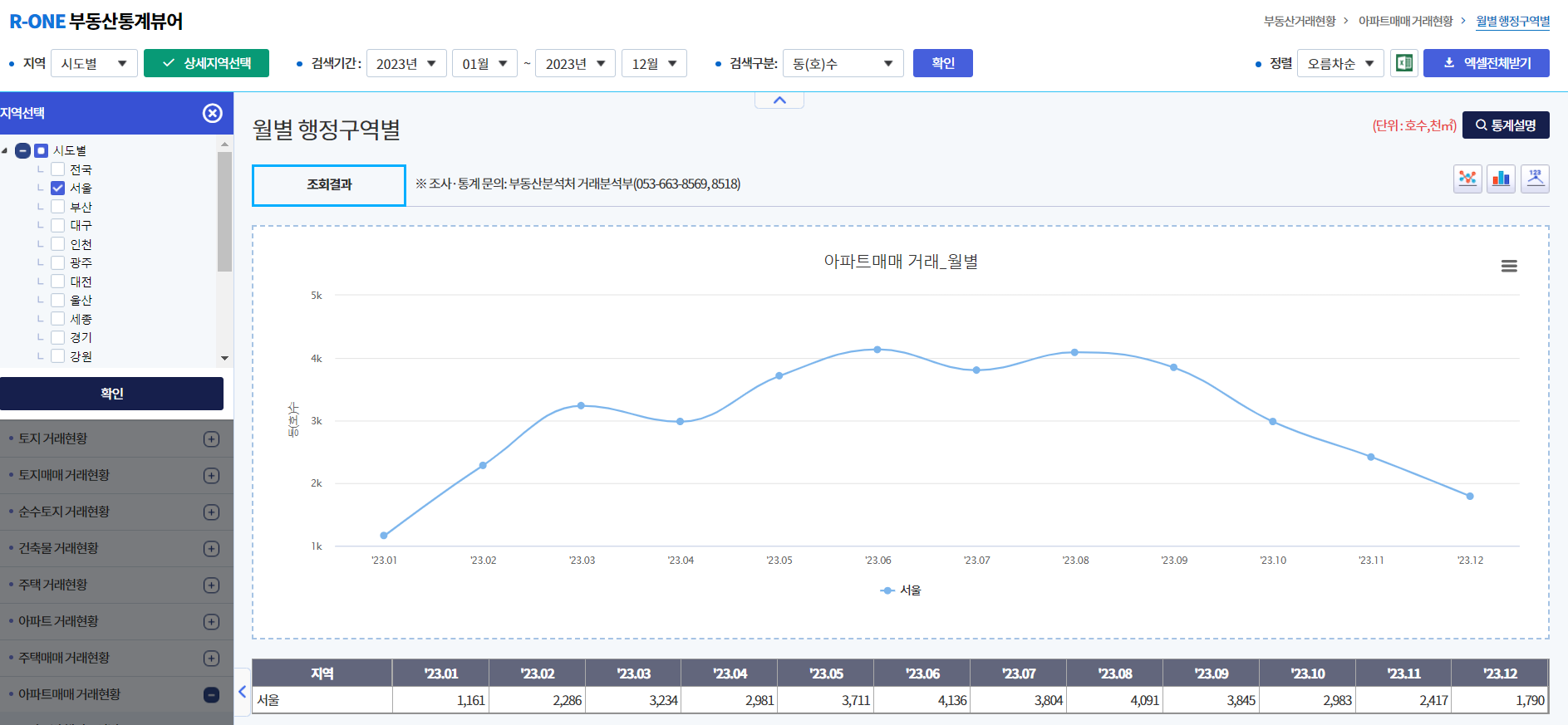This screenshot has height=725, width=1568.
Task: Open the line chart view icon
Action: [1467, 179]
